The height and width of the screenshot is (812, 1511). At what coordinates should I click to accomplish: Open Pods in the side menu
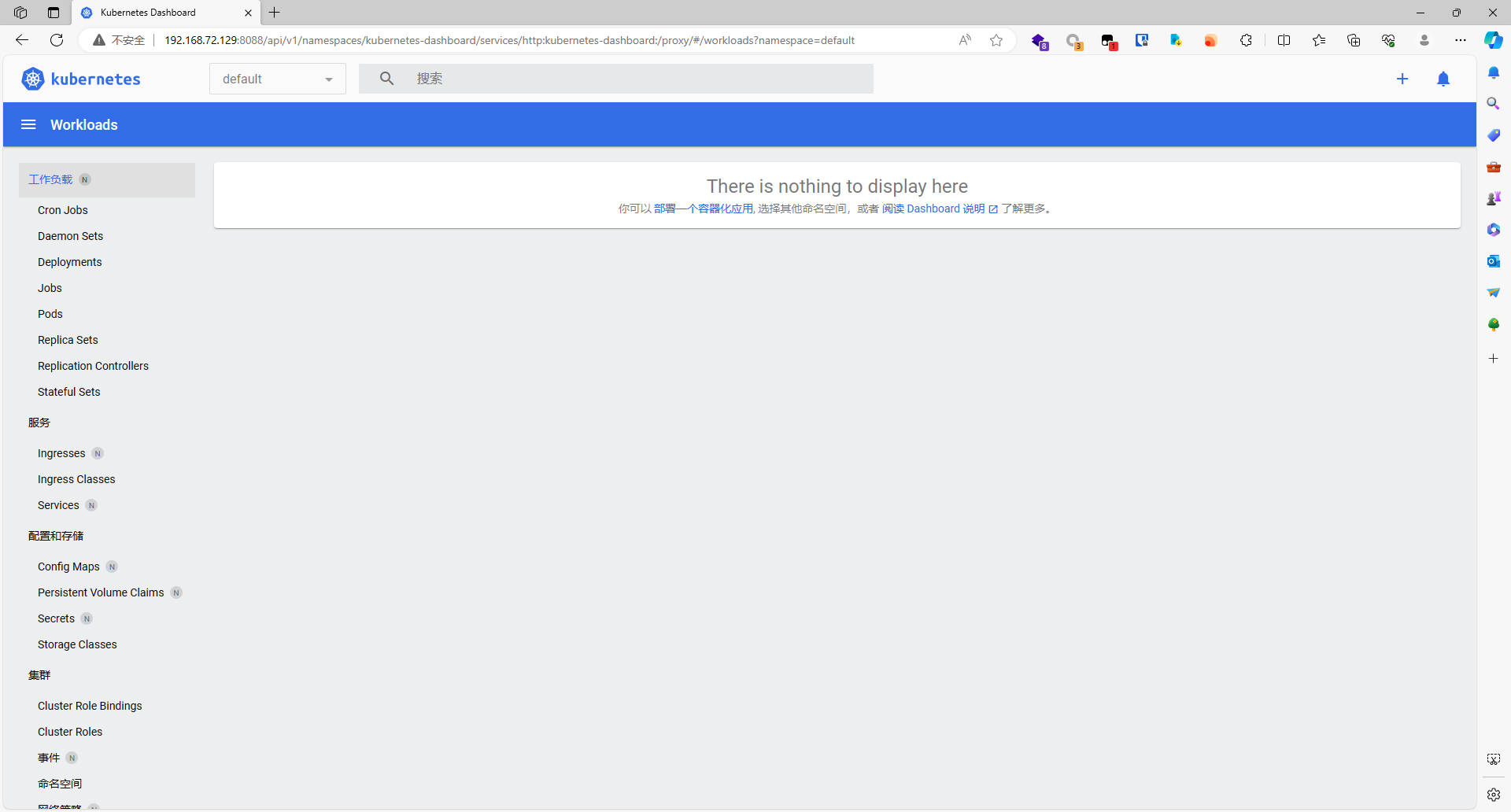(50, 314)
